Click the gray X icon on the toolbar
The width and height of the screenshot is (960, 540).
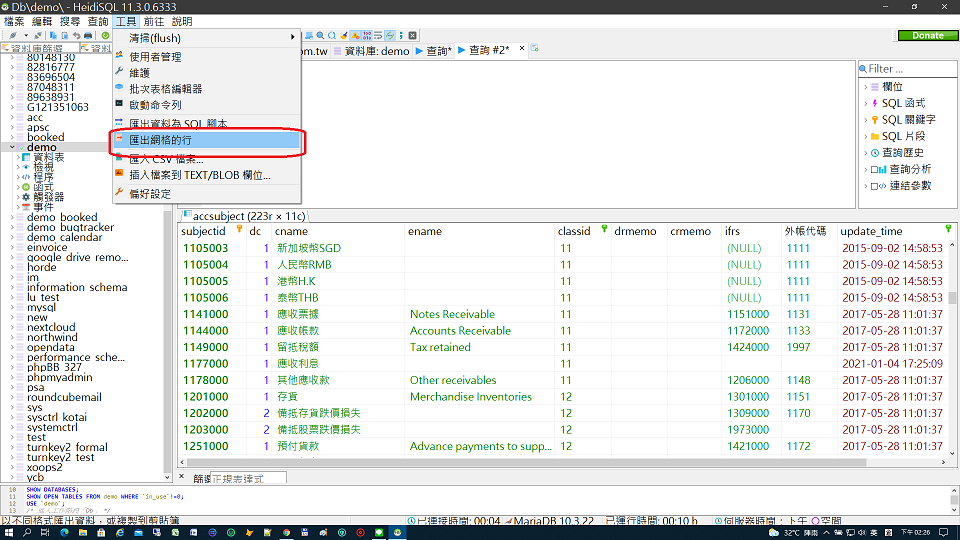[x=413, y=36]
